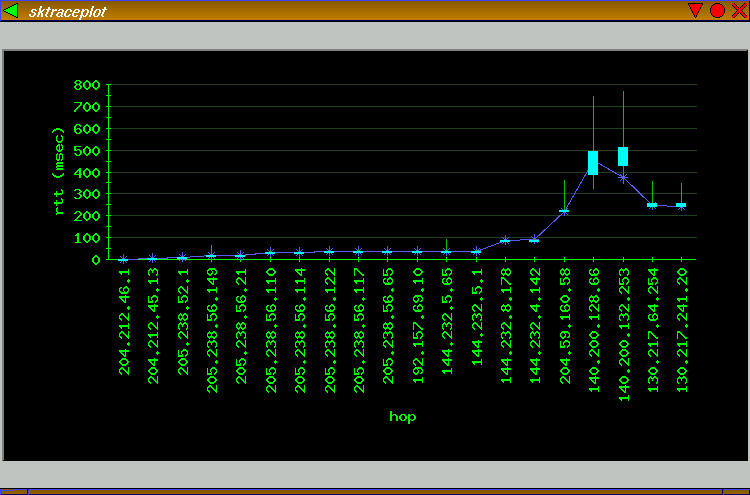Select the cyan box at hop 140.200.128.66

pyautogui.click(x=593, y=163)
